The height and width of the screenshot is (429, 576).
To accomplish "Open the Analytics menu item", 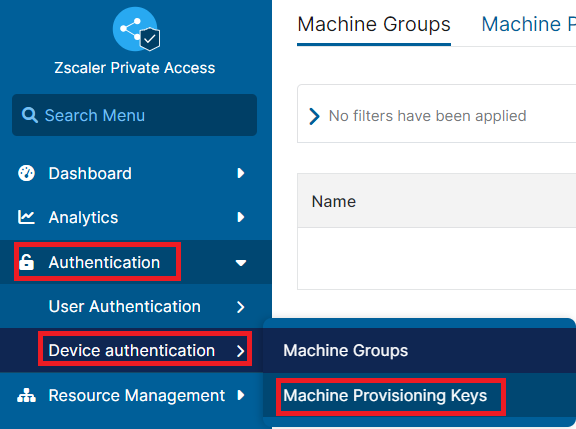I will click(x=136, y=217).
